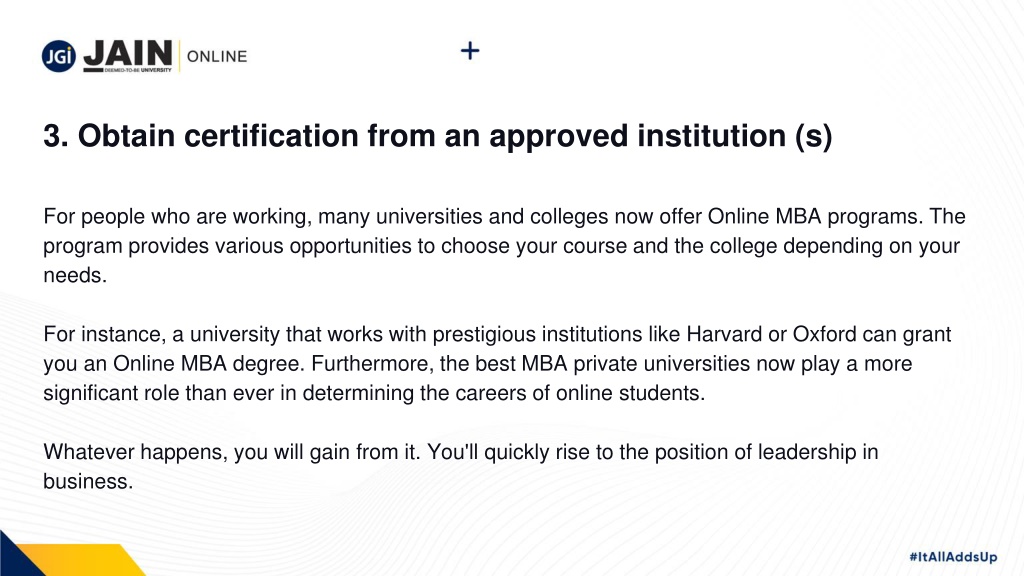Click the JAIN university wordmark
The image size is (1024, 576).
128,55
